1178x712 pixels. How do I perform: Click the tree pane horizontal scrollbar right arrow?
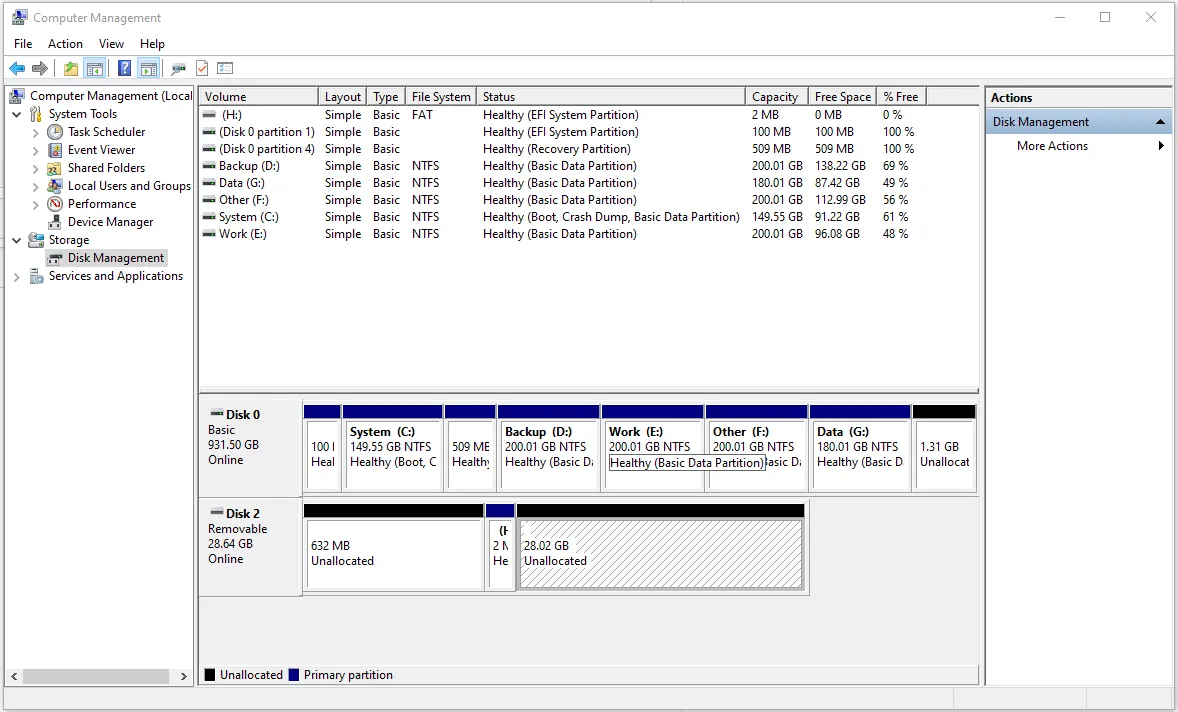(x=183, y=677)
